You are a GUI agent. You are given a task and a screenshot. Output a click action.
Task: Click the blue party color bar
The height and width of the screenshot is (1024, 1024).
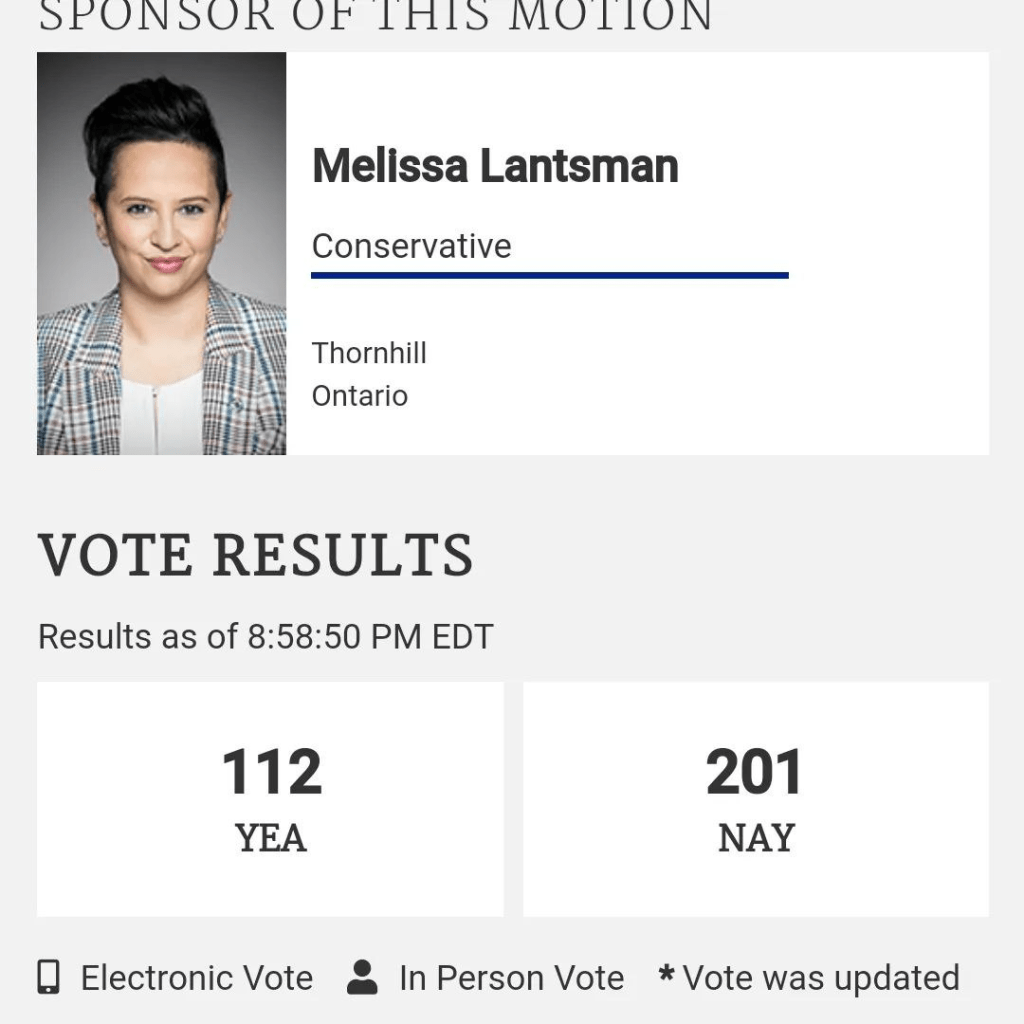click(549, 275)
